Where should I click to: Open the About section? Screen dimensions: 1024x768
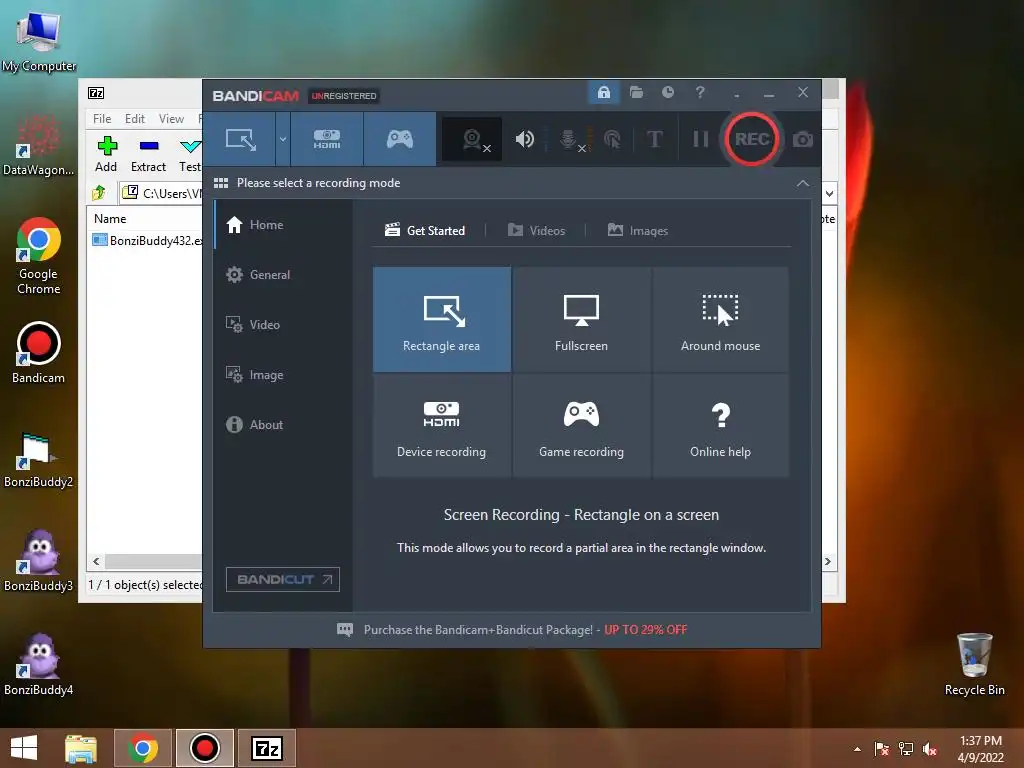coord(283,424)
